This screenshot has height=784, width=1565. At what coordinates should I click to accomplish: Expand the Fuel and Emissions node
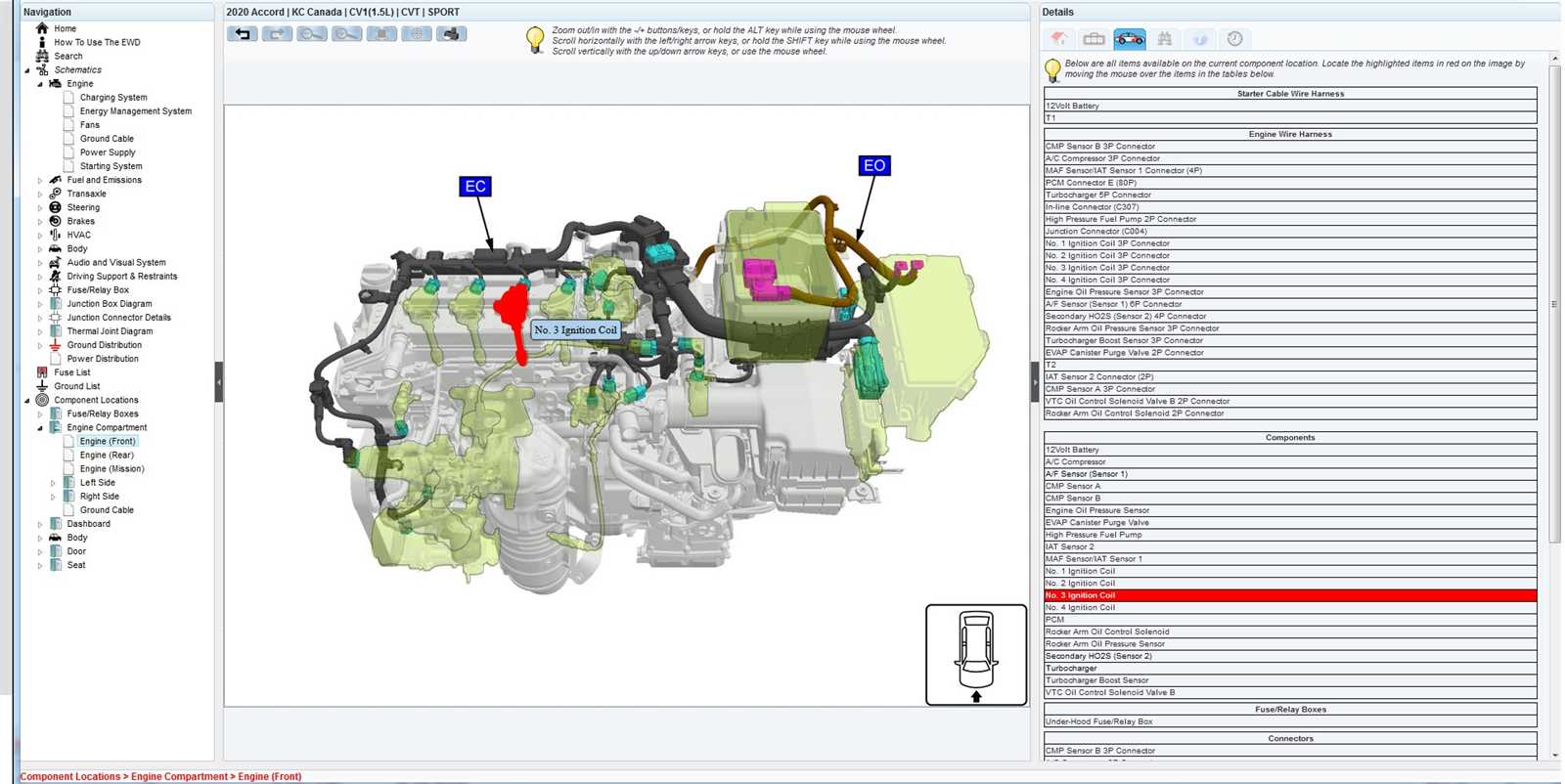click(x=40, y=180)
